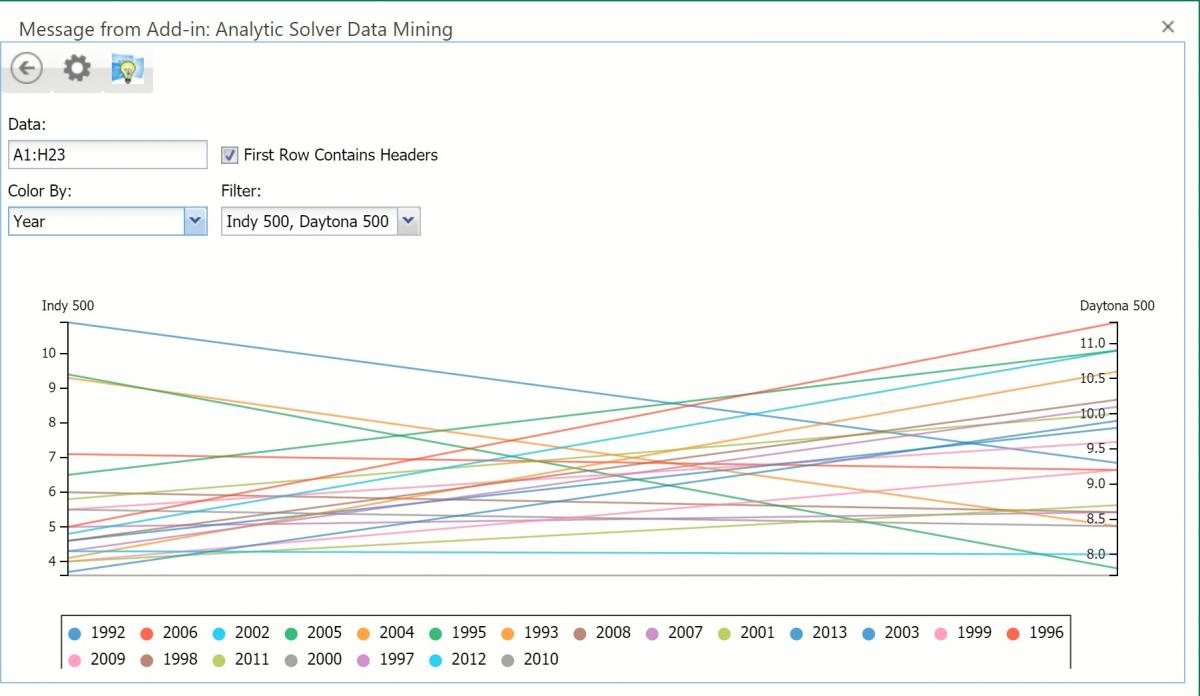Select the 2010 legend entry dot
This screenshot has width=1200, height=696.
click(x=508, y=660)
